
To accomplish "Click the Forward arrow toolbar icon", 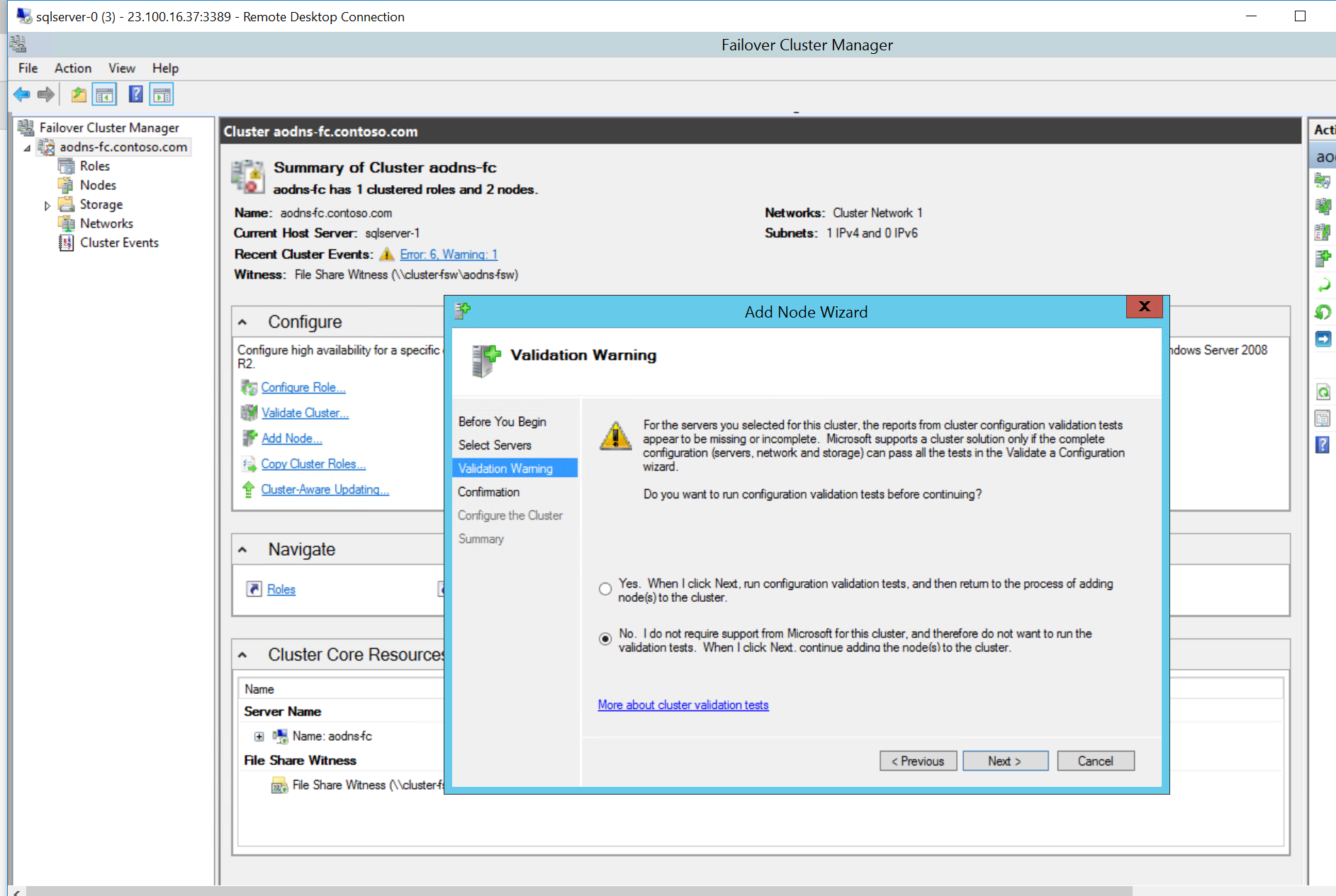I will pyautogui.click(x=46, y=94).
